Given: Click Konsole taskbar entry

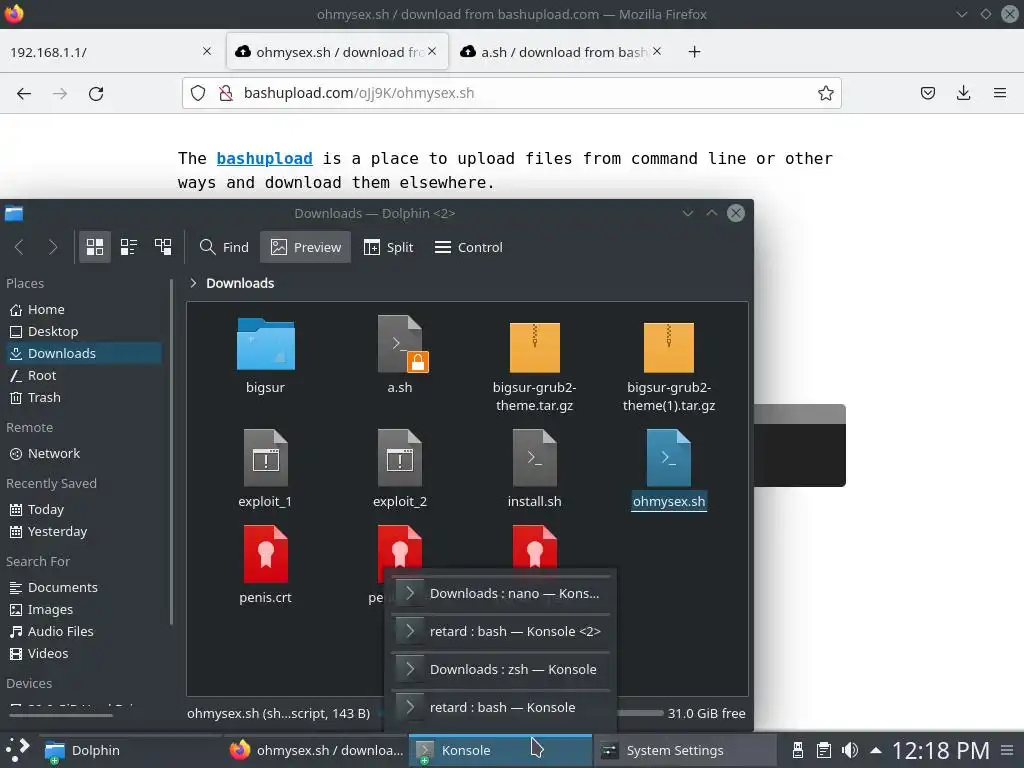Looking at the screenshot, I should click(x=500, y=750).
